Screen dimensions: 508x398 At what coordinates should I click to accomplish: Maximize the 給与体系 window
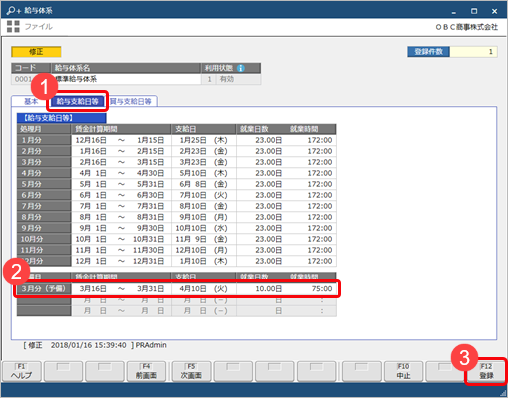click(x=474, y=11)
